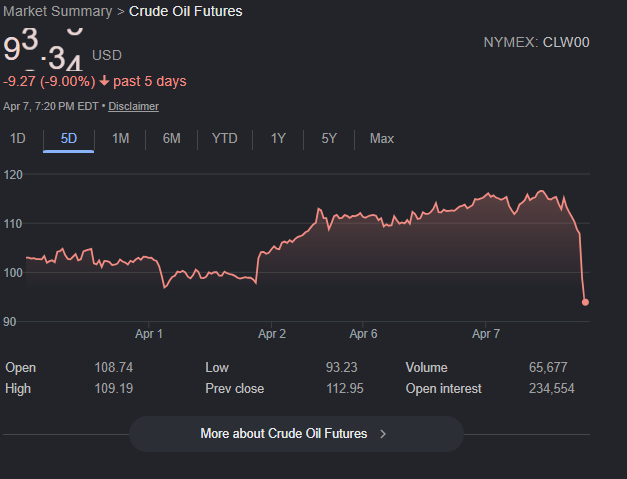Click the chevron arrow in More about button
This screenshot has width=627, height=479.
point(383,434)
